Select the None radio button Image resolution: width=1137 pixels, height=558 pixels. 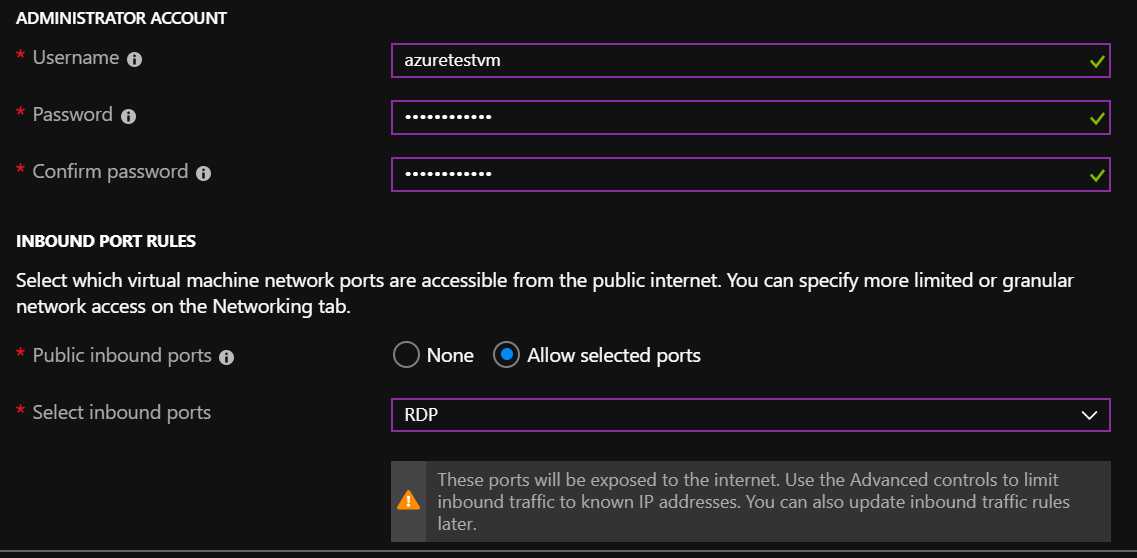[406, 355]
